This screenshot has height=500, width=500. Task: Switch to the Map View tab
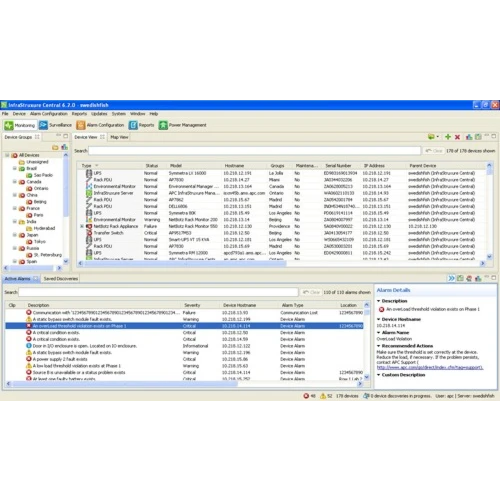(x=119, y=137)
